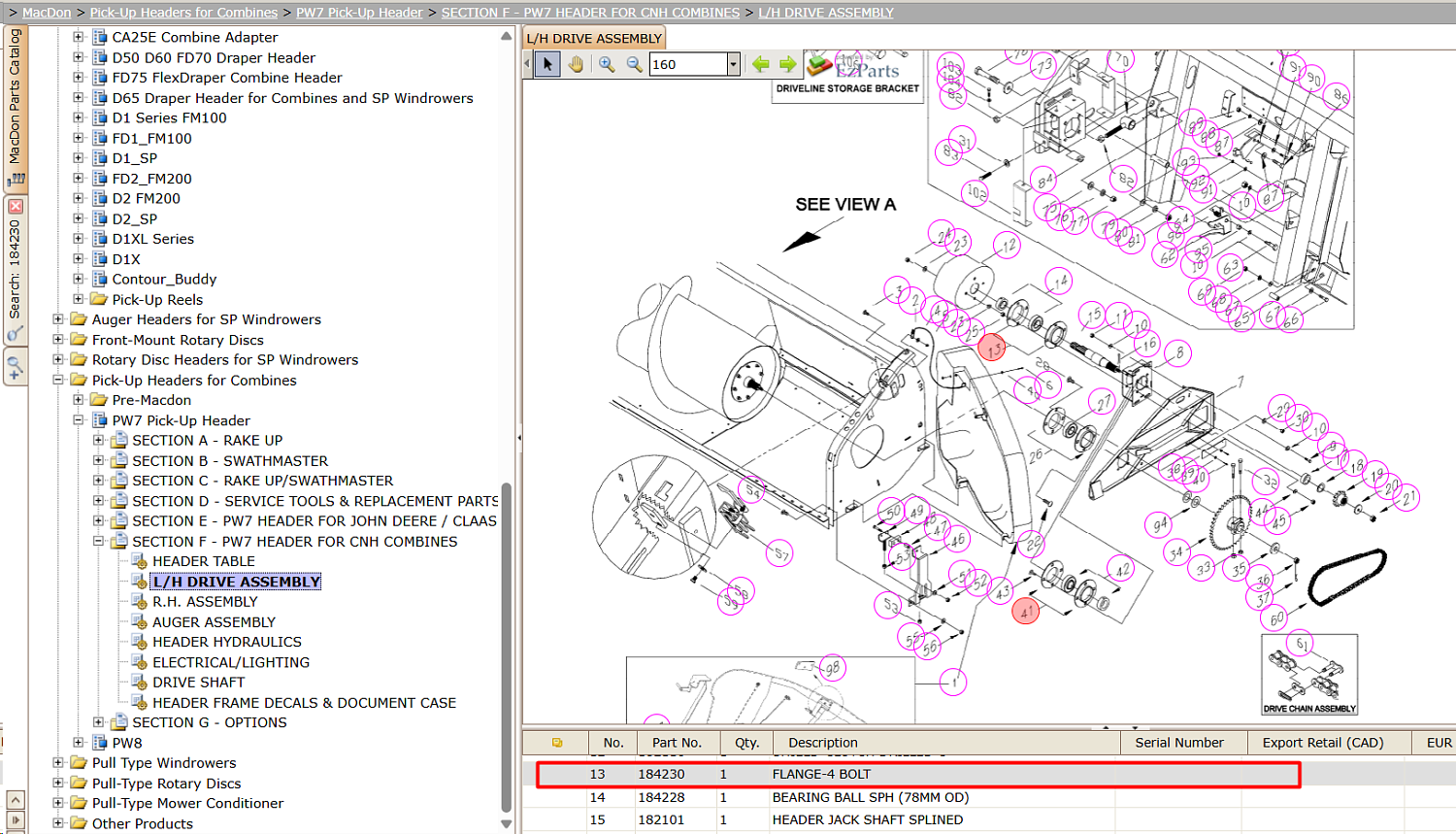This screenshot has width=1456, height=834.
Task: Go to next diagram with green right arrow
Action: (787, 64)
